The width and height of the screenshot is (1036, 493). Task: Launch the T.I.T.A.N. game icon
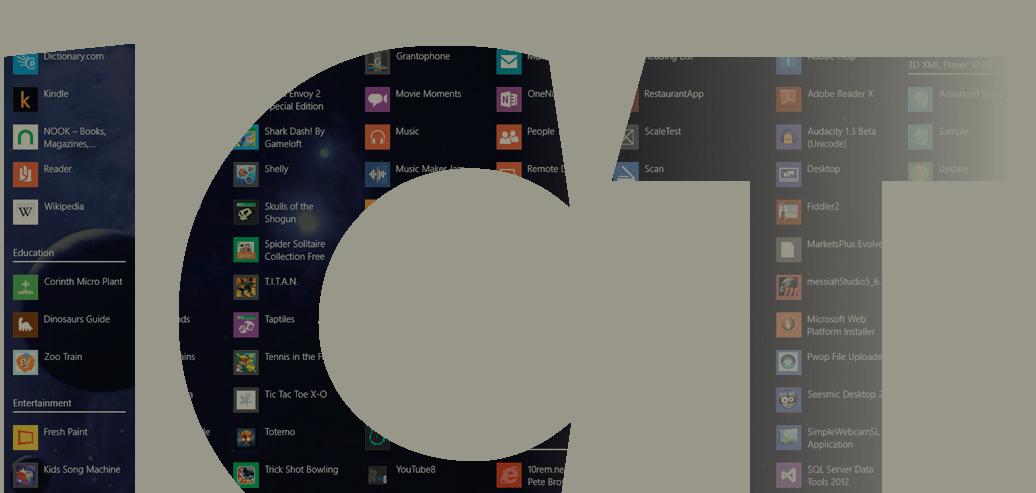(x=246, y=287)
